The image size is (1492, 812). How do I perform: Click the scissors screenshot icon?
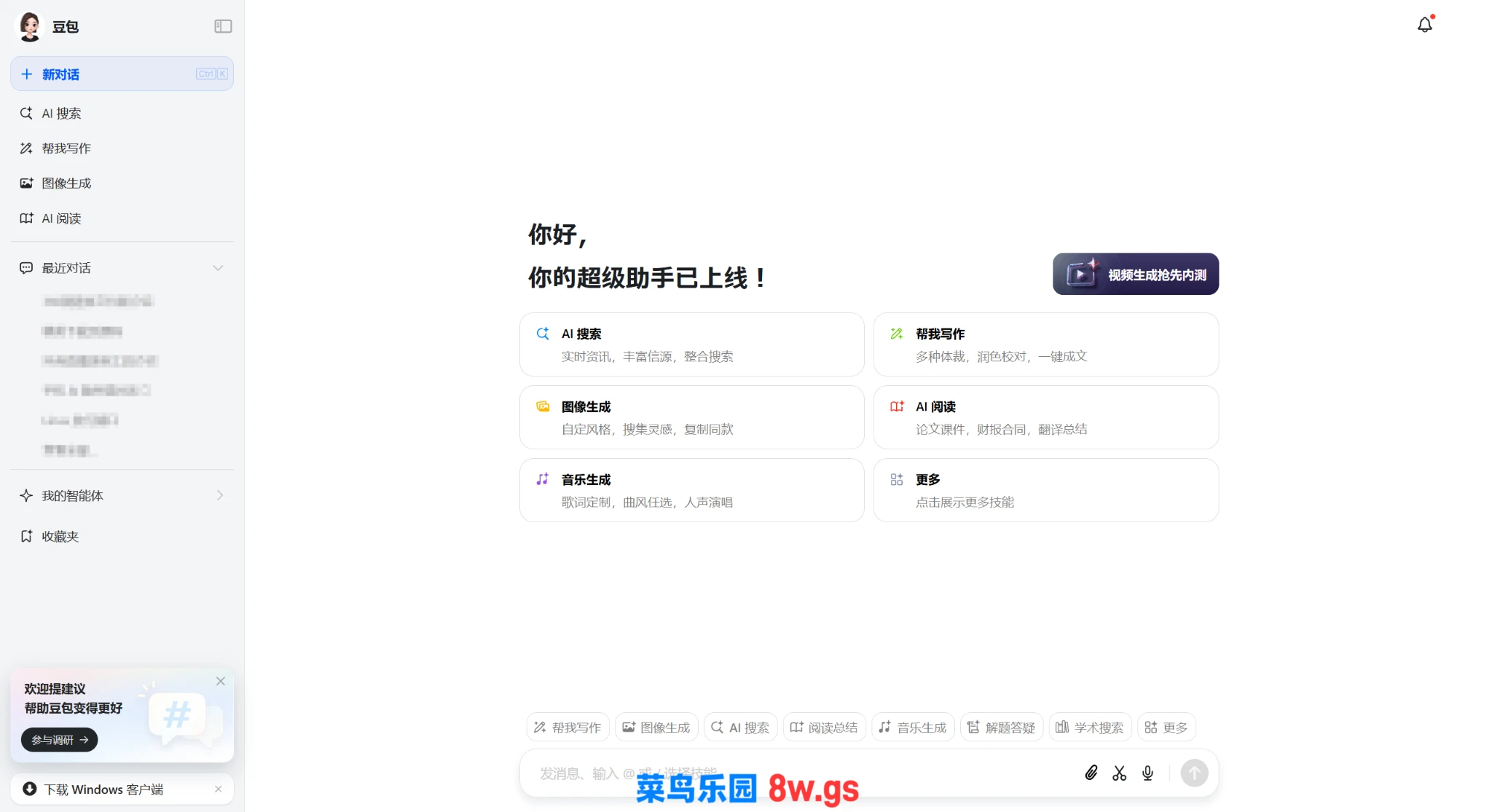1119,773
